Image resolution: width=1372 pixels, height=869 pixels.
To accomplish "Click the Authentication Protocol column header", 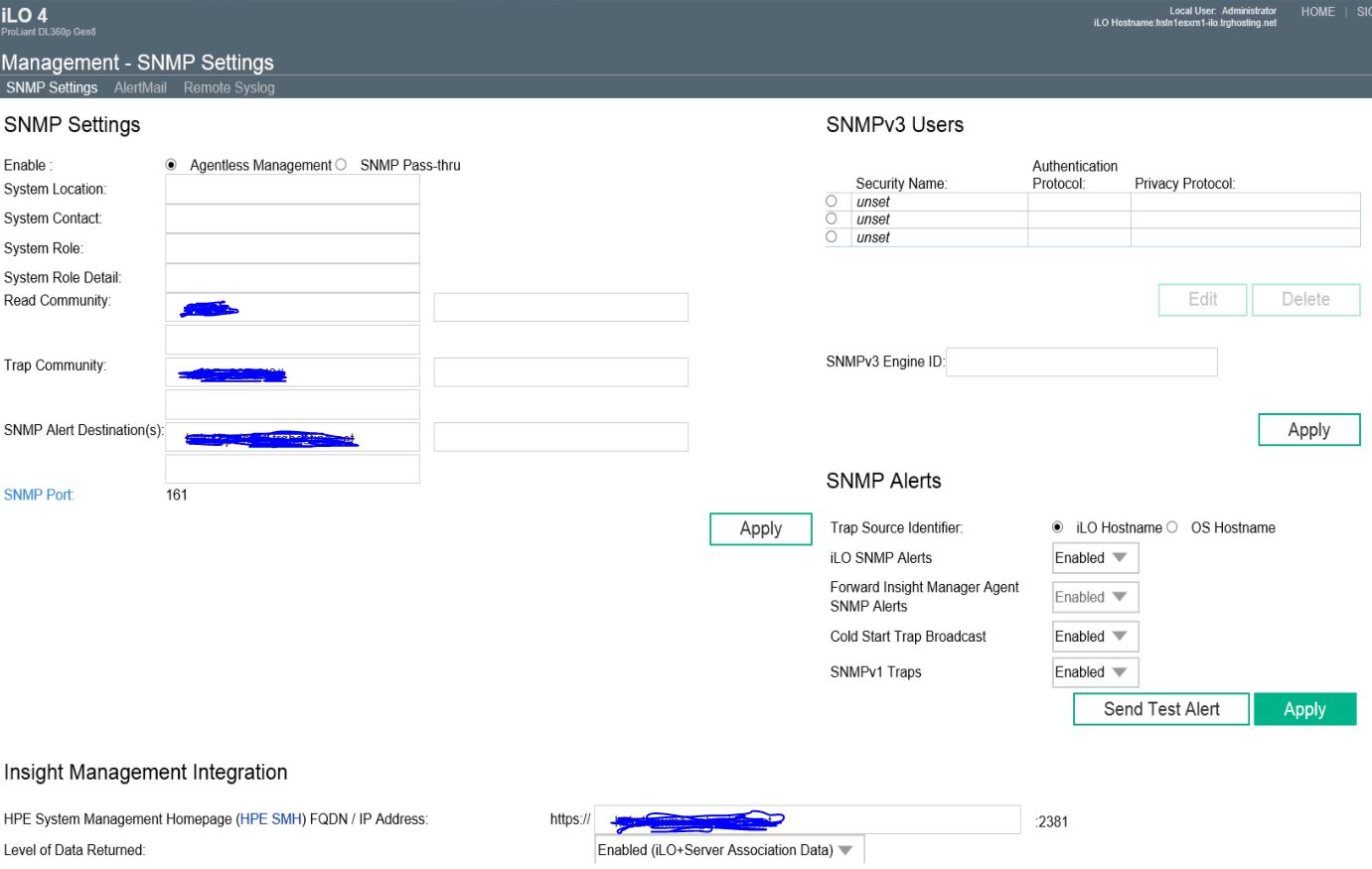I will [1075, 175].
